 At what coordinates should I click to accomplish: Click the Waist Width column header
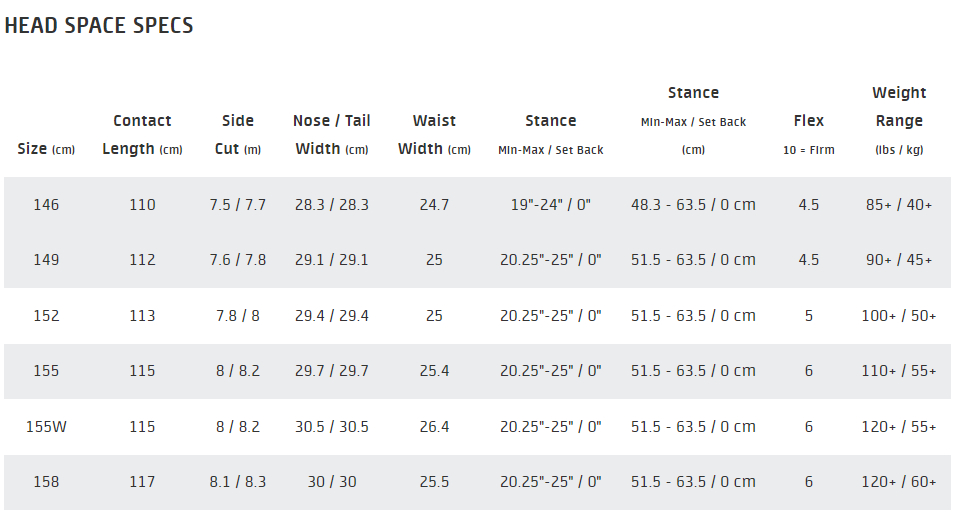click(434, 134)
